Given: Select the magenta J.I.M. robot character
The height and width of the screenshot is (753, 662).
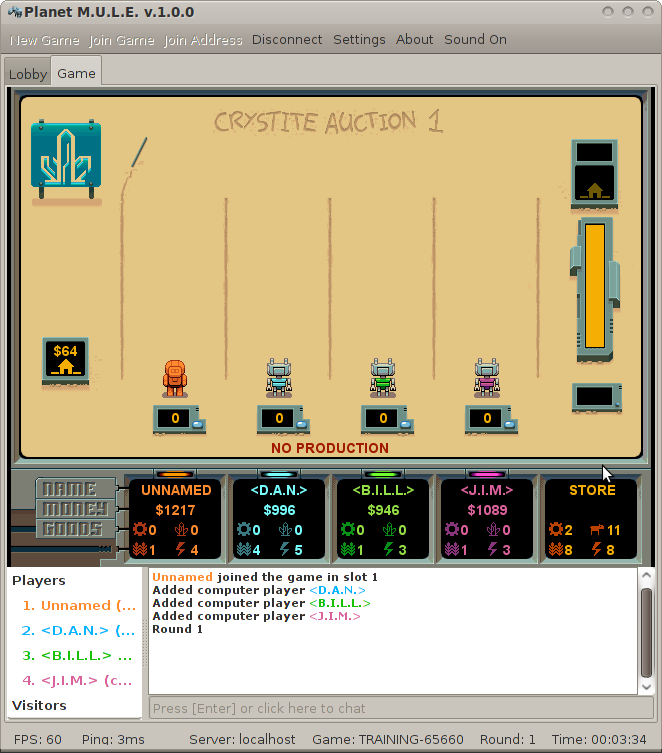Looking at the screenshot, I should coord(487,377).
